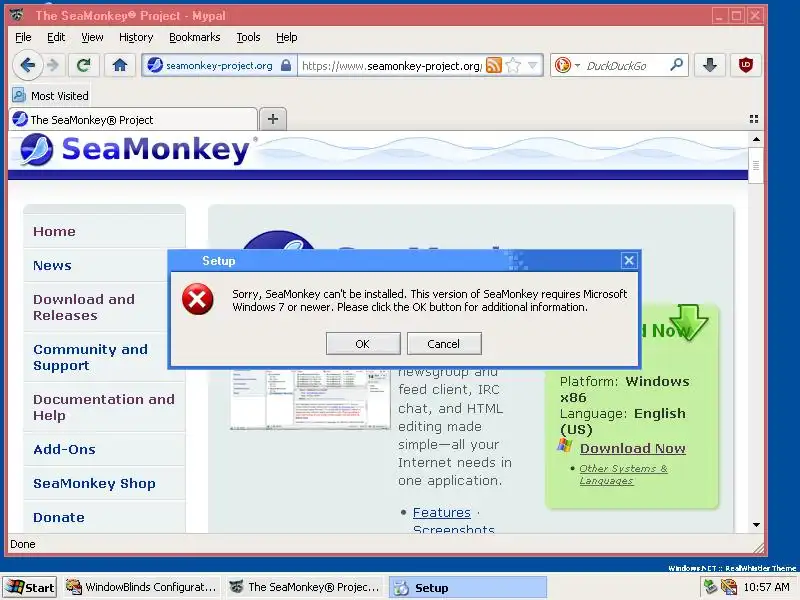Open Download and Releases sidebar link
800x600 pixels.
[x=84, y=307]
